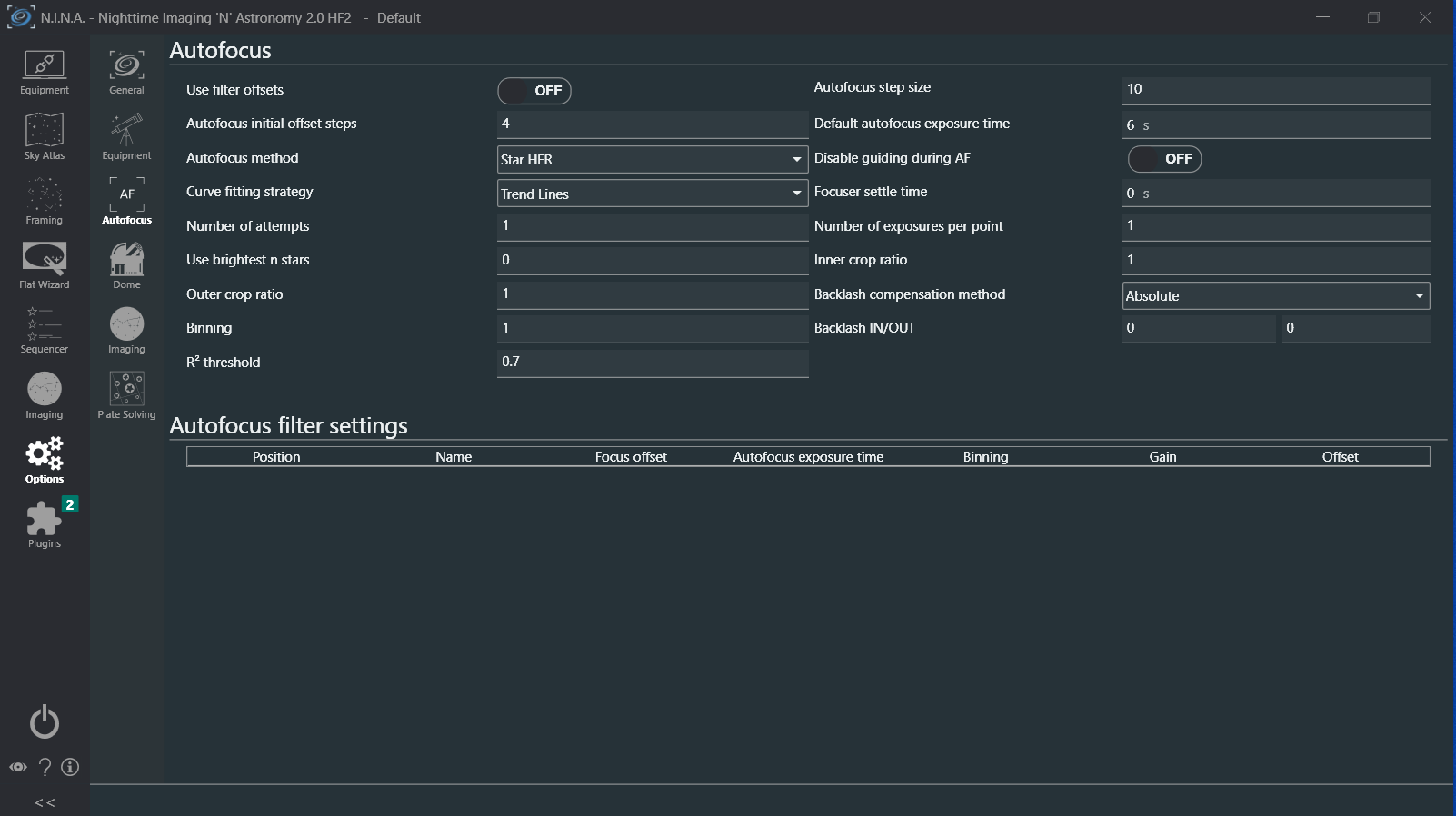1456x816 pixels.
Task: Edit the Backlash IN value field
Action: 1199,329
